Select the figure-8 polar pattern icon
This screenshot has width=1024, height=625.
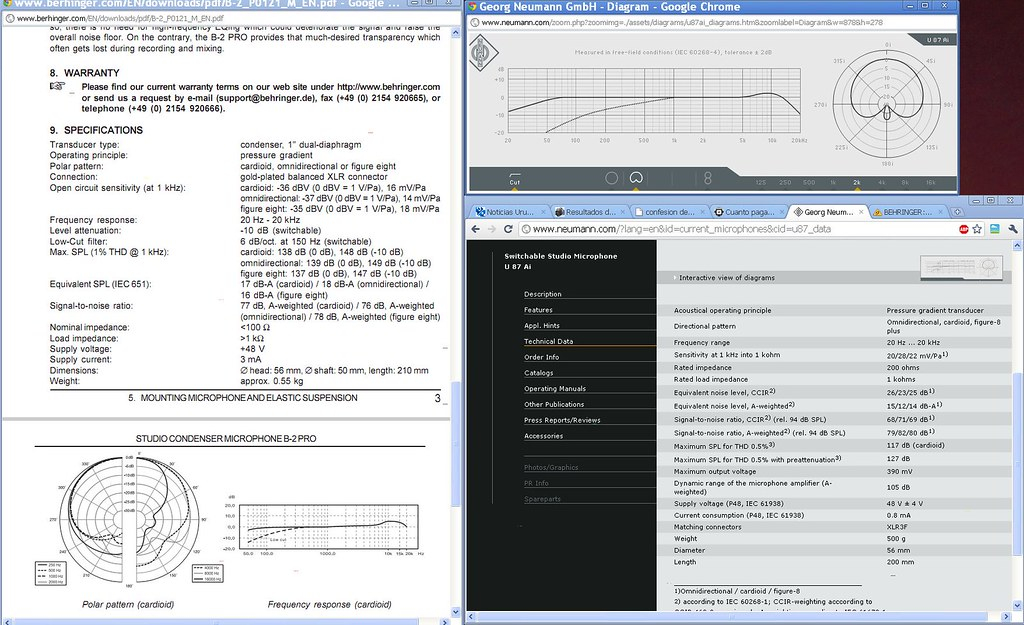click(x=708, y=178)
